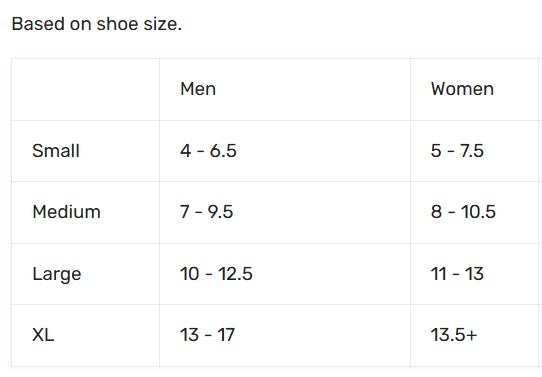Click the word 'Based' in the caption

click(x=38, y=24)
